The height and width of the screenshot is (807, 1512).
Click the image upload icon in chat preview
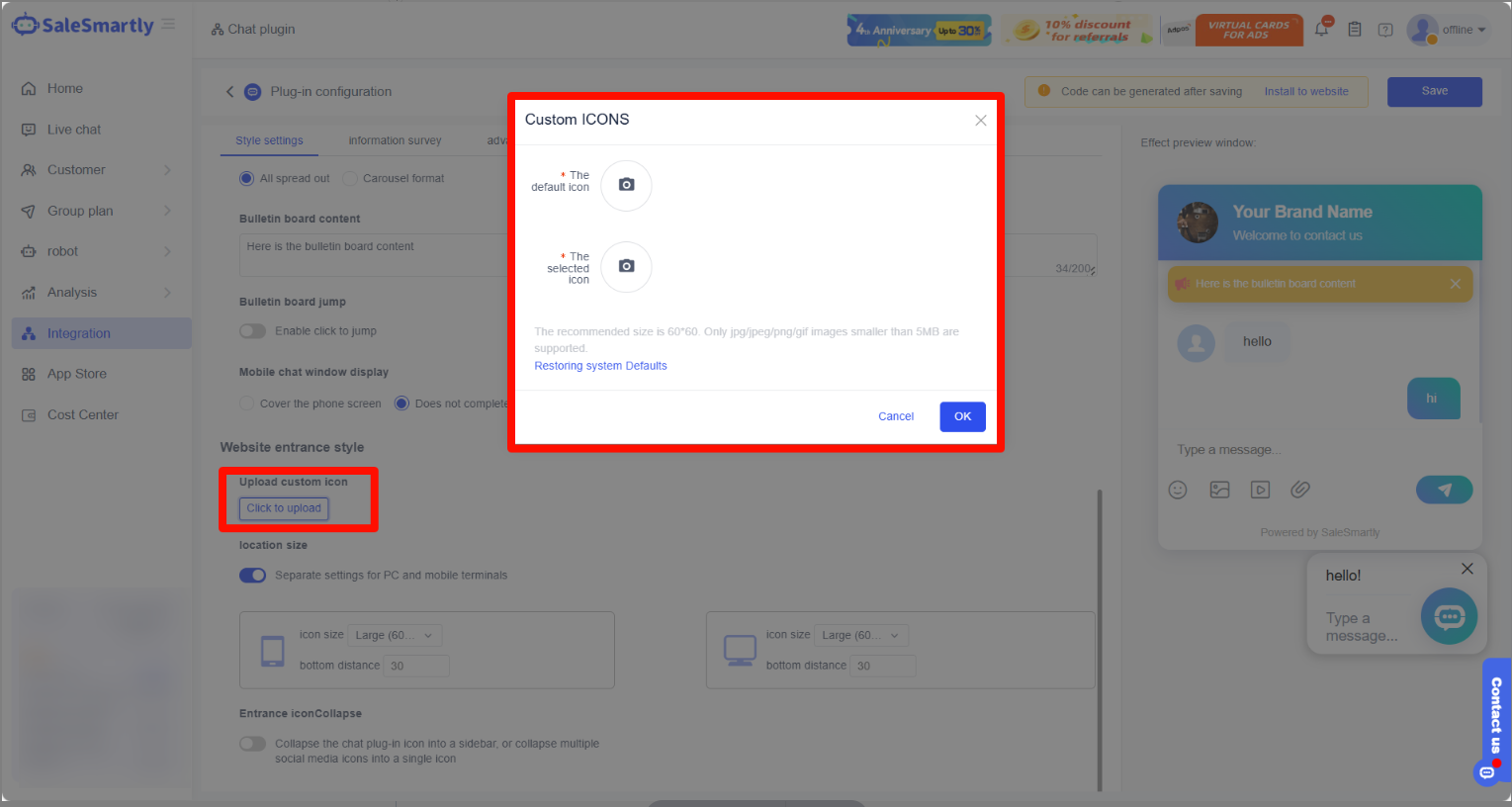[x=1219, y=490]
